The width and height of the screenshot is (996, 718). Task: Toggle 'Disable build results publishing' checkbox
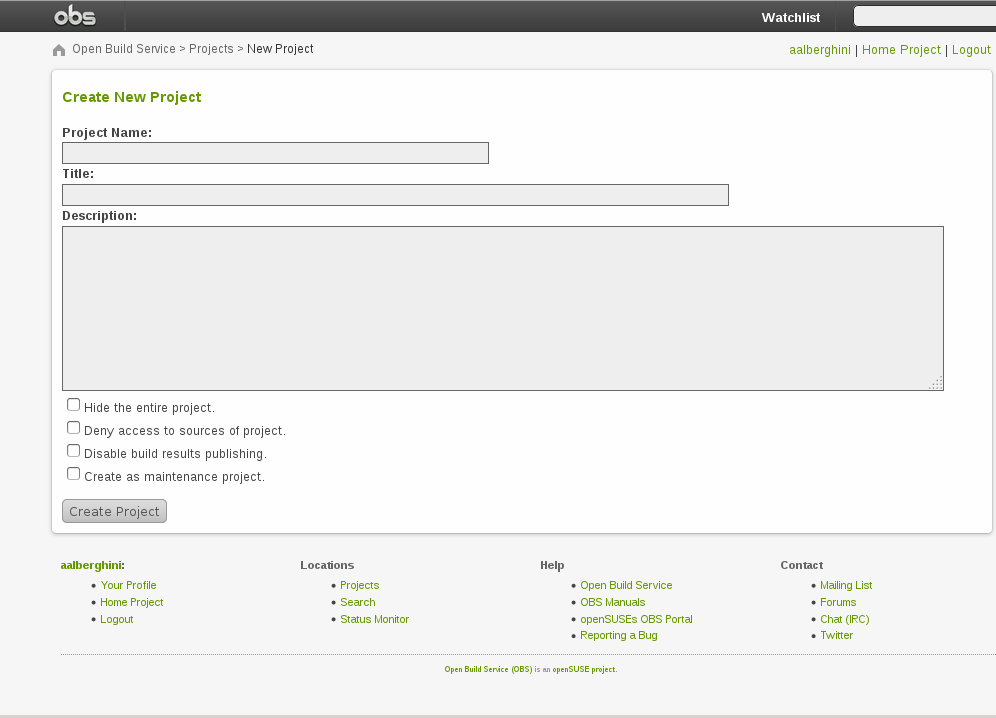73,451
